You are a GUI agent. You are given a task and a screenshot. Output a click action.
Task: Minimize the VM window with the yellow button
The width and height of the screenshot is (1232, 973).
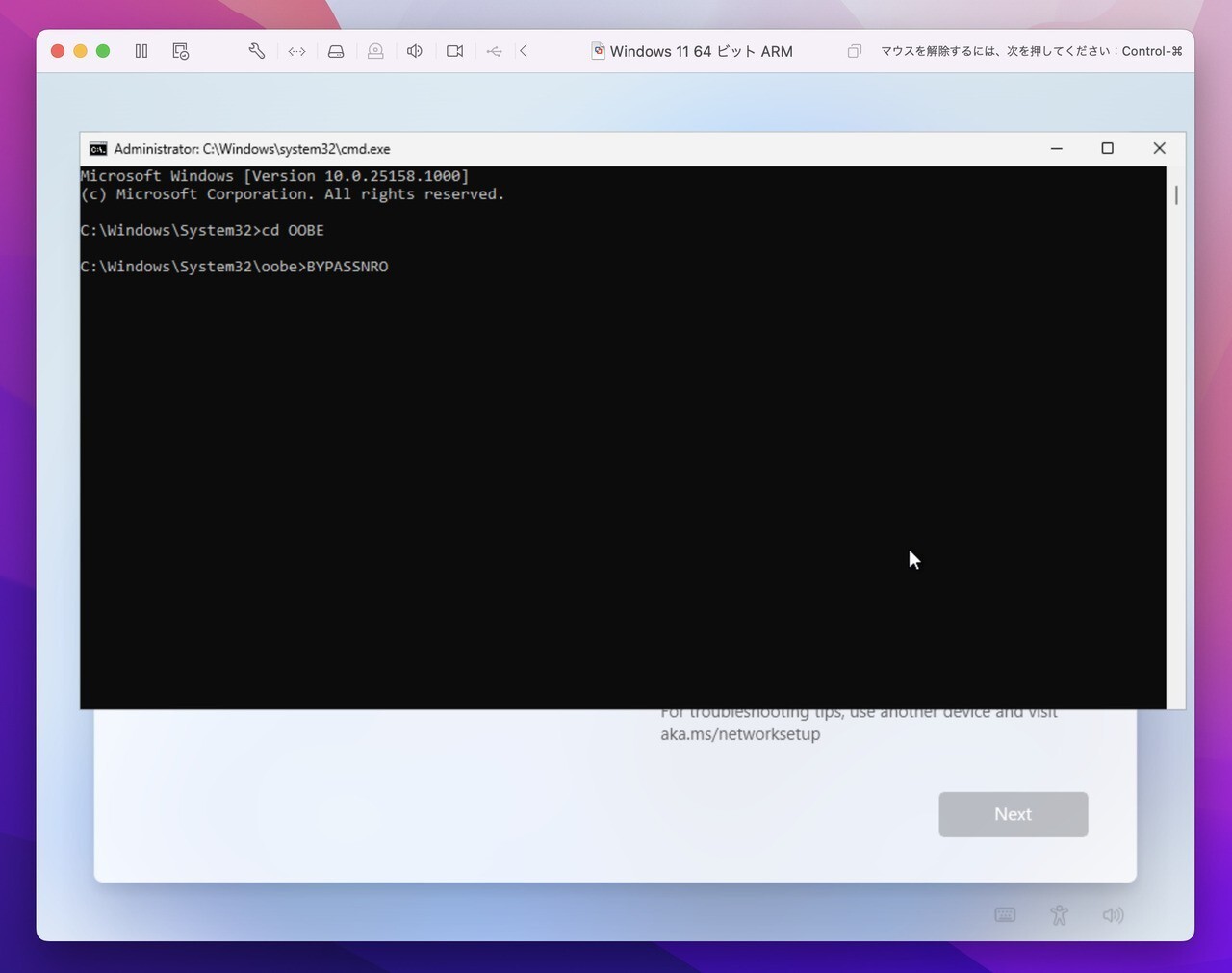coord(80,51)
